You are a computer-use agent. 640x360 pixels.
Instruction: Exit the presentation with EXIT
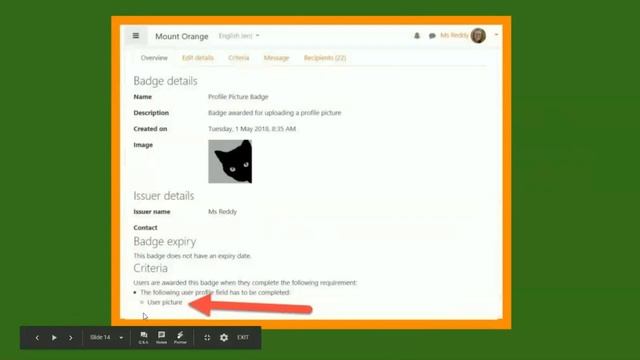coord(243,338)
